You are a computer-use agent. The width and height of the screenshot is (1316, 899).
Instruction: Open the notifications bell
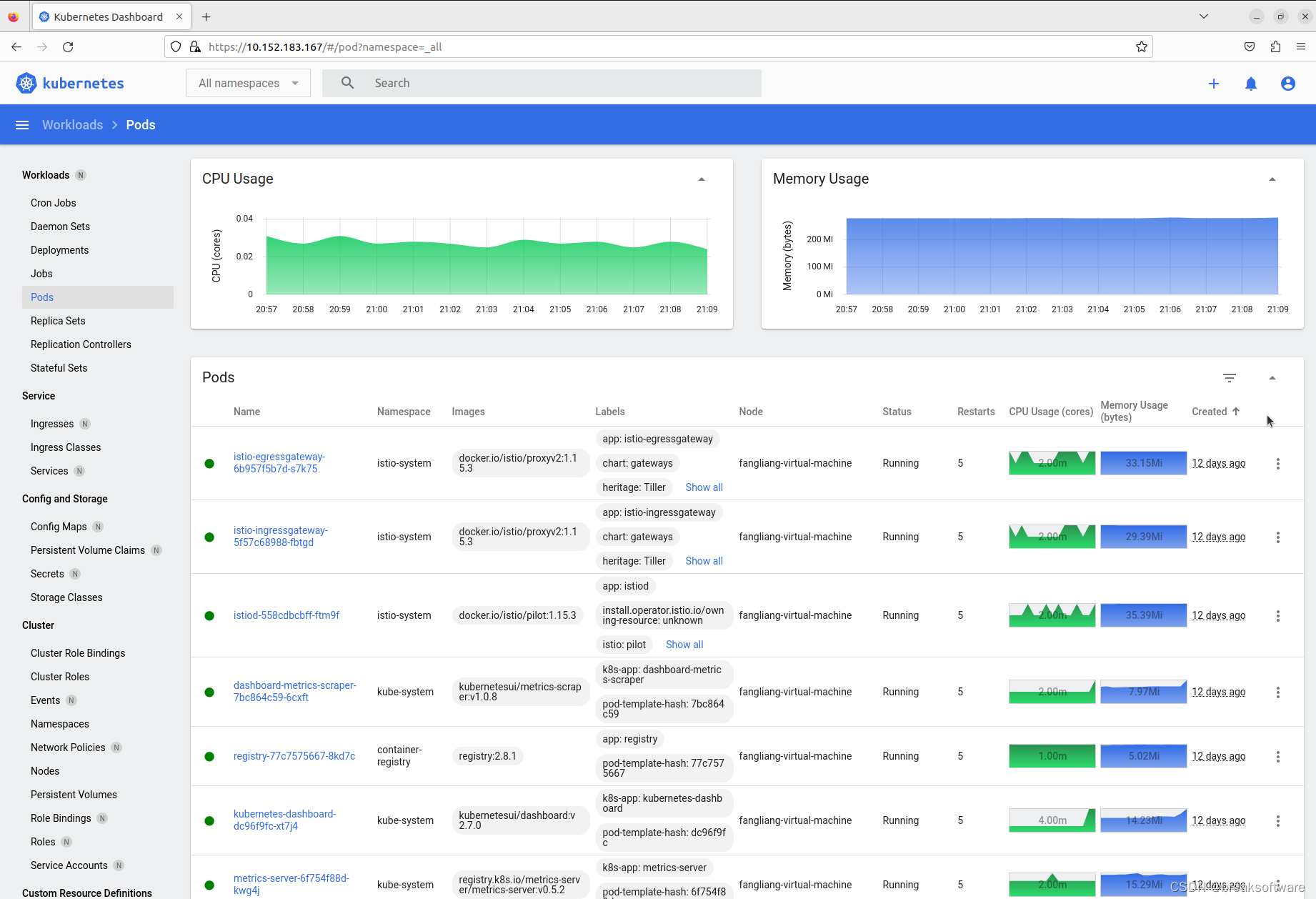pyautogui.click(x=1251, y=84)
